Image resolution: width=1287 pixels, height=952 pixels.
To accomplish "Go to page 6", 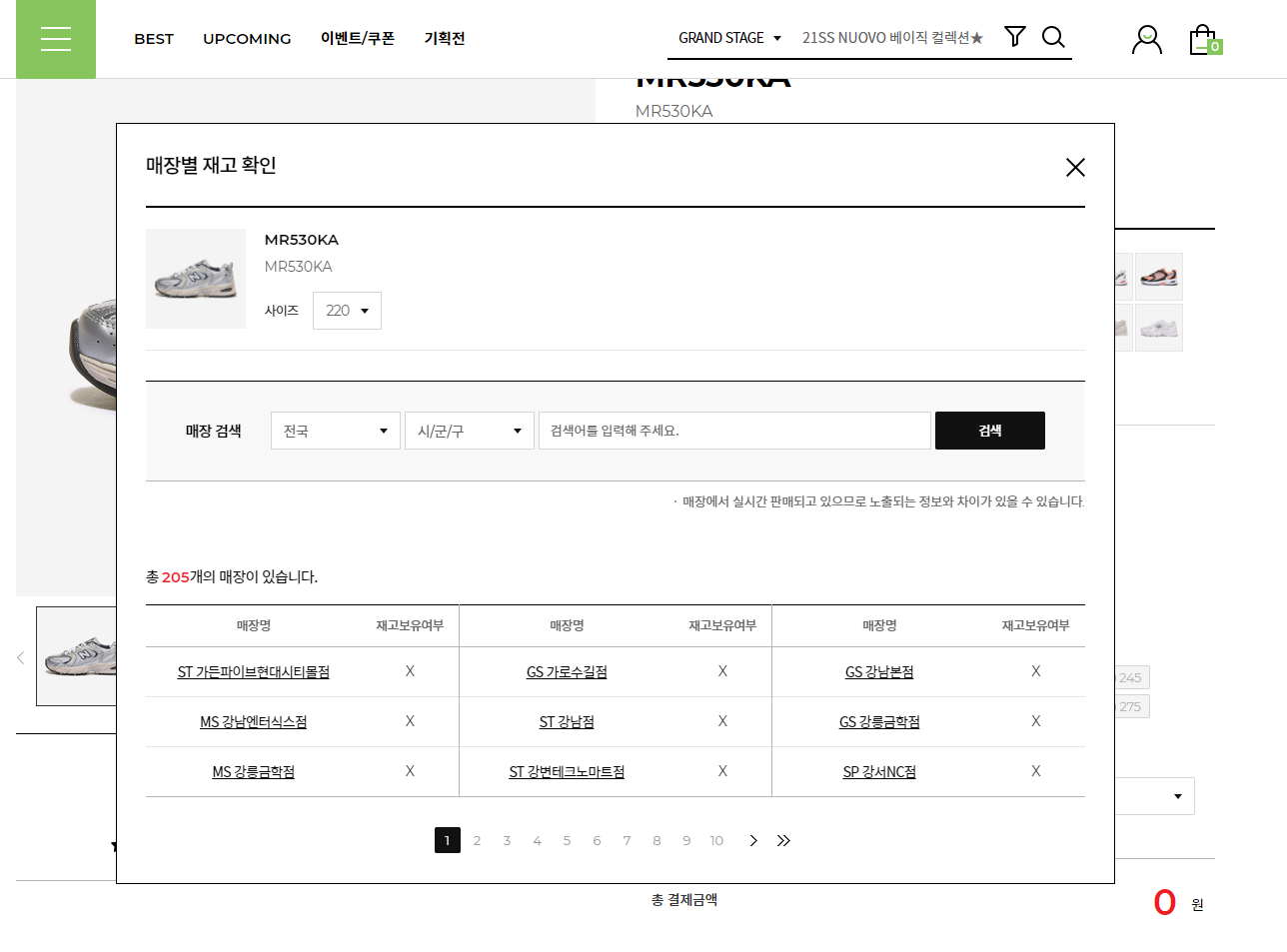I will [x=598, y=840].
